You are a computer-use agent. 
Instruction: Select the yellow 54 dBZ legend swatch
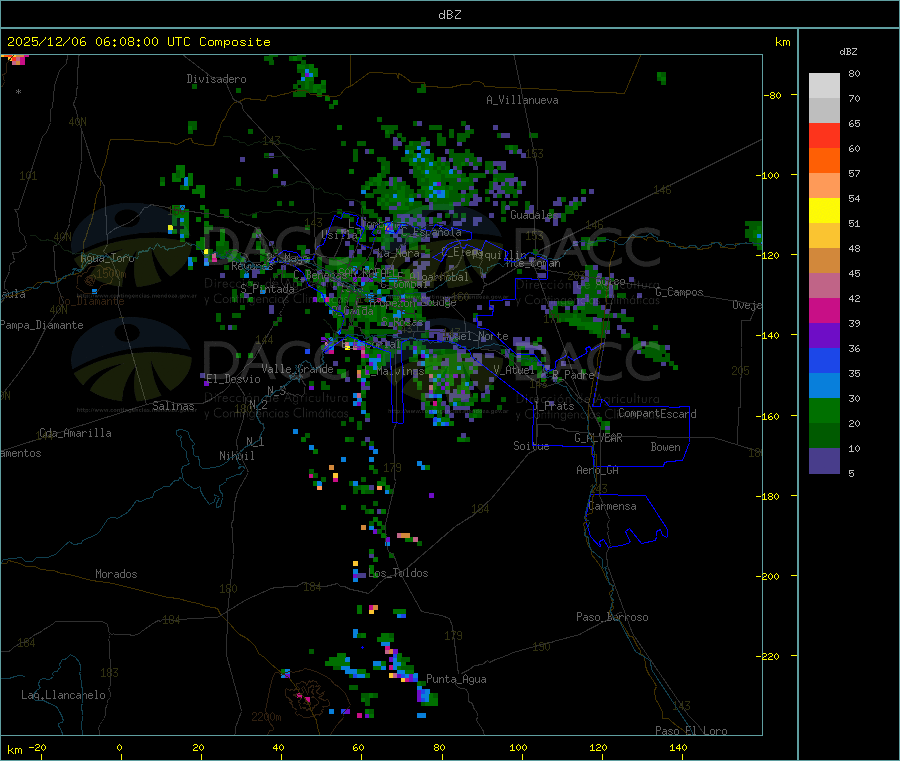[824, 211]
